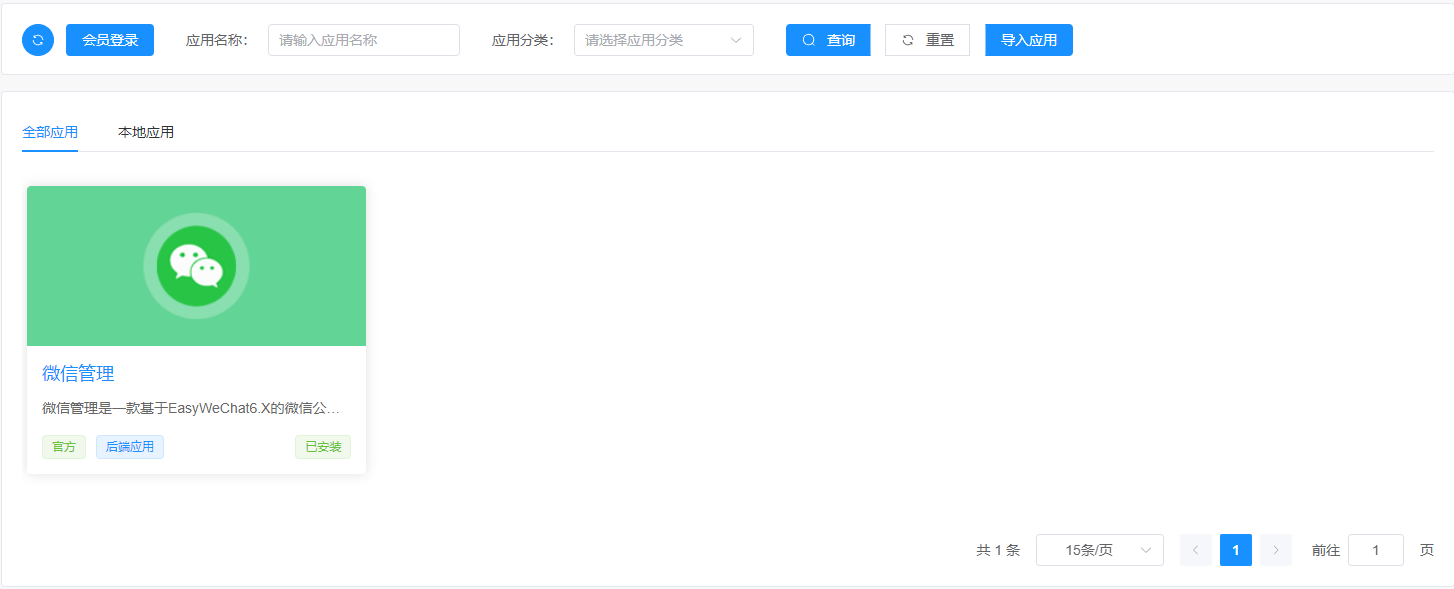Click the chevron arrow in the category select

[736, 40]
